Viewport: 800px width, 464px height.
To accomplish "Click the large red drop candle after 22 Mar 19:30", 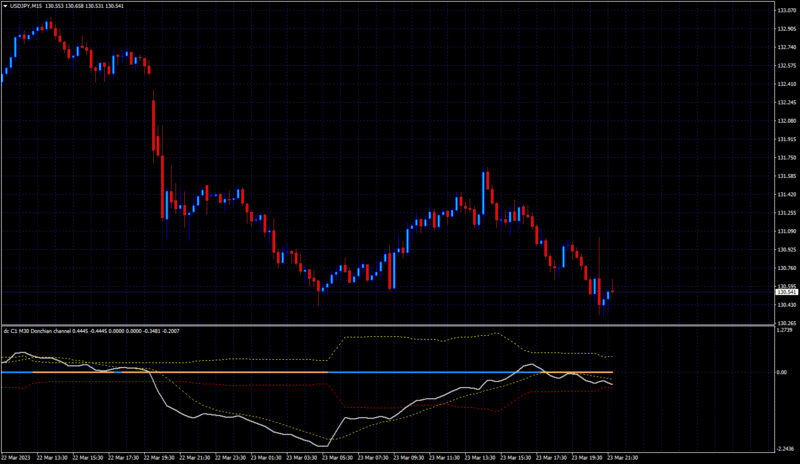I will [x=154, y=125].
